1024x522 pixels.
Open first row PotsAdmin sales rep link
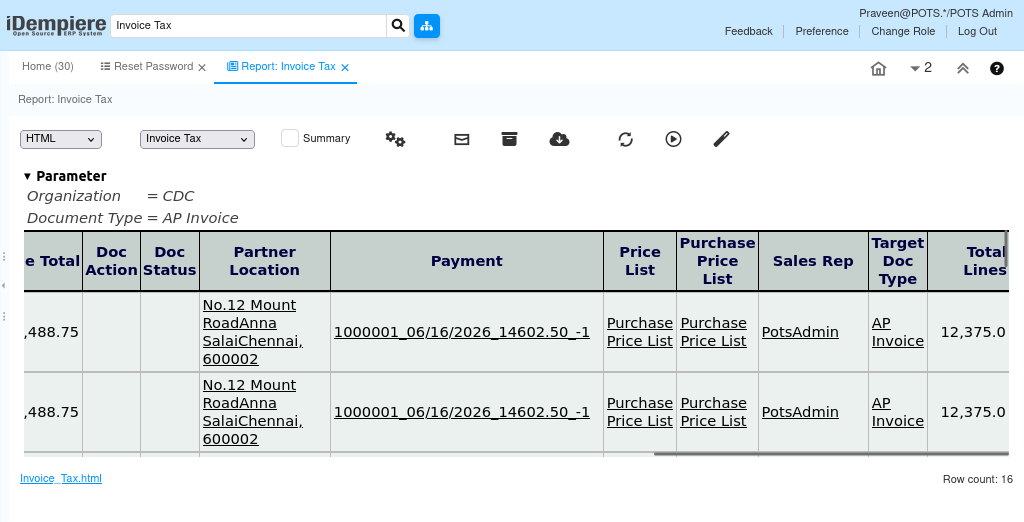point(800,332)
